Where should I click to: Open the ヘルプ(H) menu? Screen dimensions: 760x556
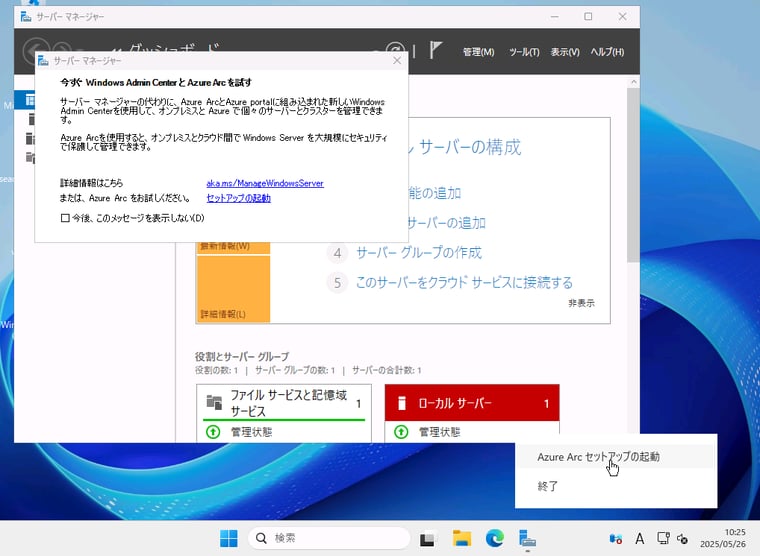coord(607,52)
